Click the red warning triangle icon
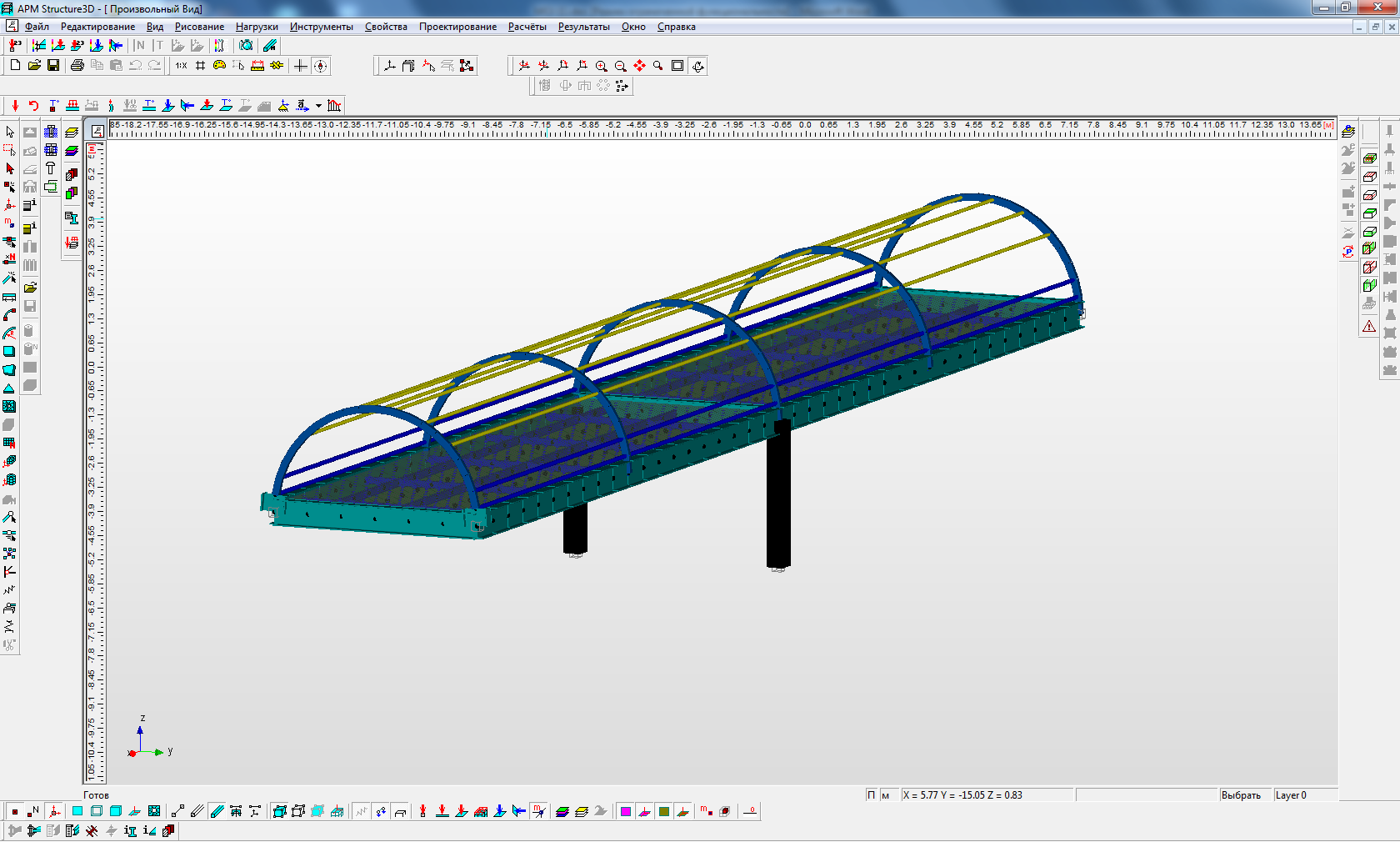This screenshot has width=1400, height=842. 1369,326
